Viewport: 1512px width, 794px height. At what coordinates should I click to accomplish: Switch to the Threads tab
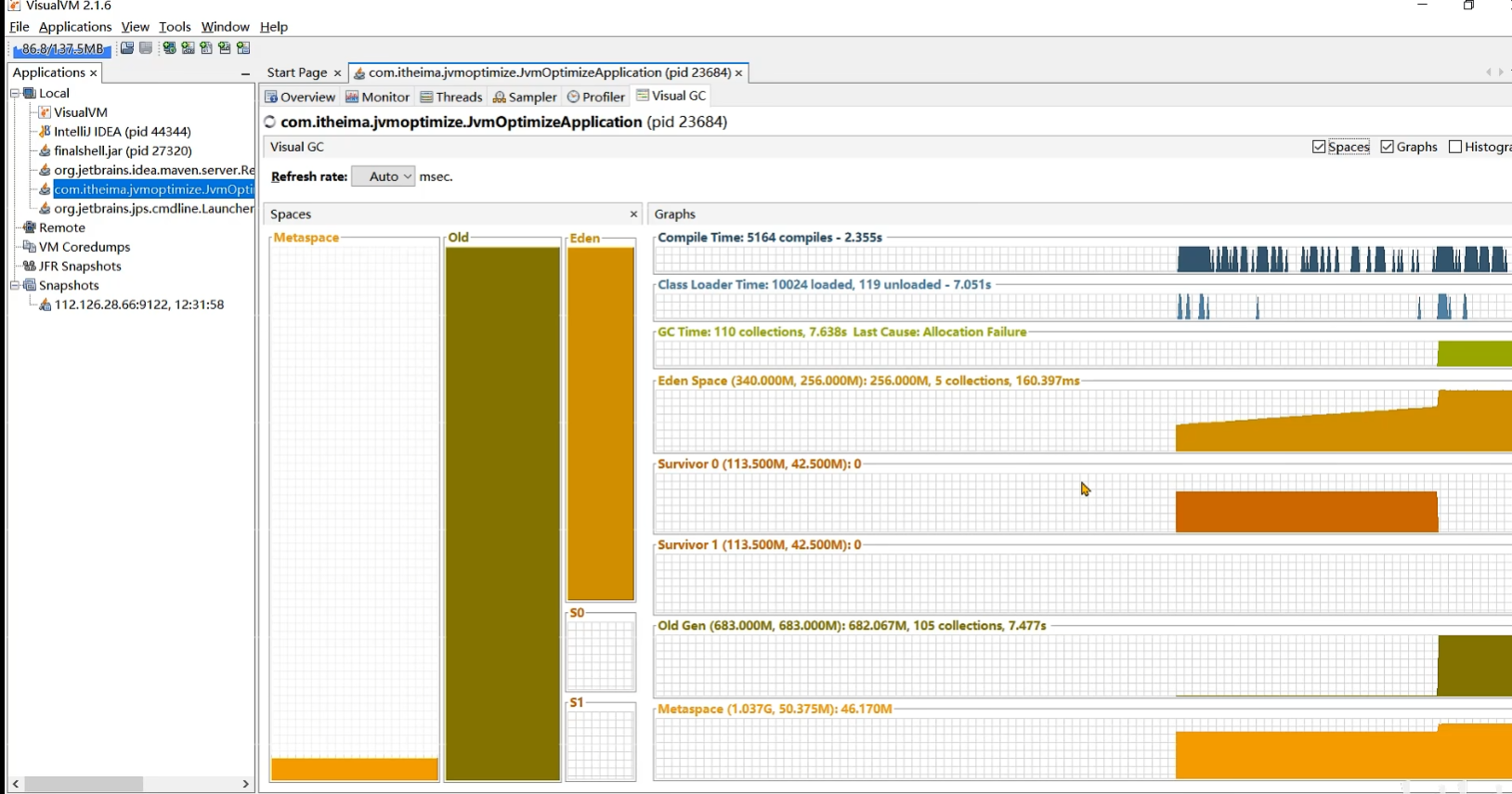click(x=451, y=97)
